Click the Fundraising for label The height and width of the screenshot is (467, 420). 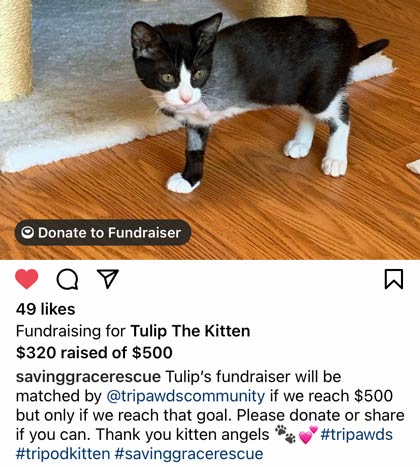71,331
